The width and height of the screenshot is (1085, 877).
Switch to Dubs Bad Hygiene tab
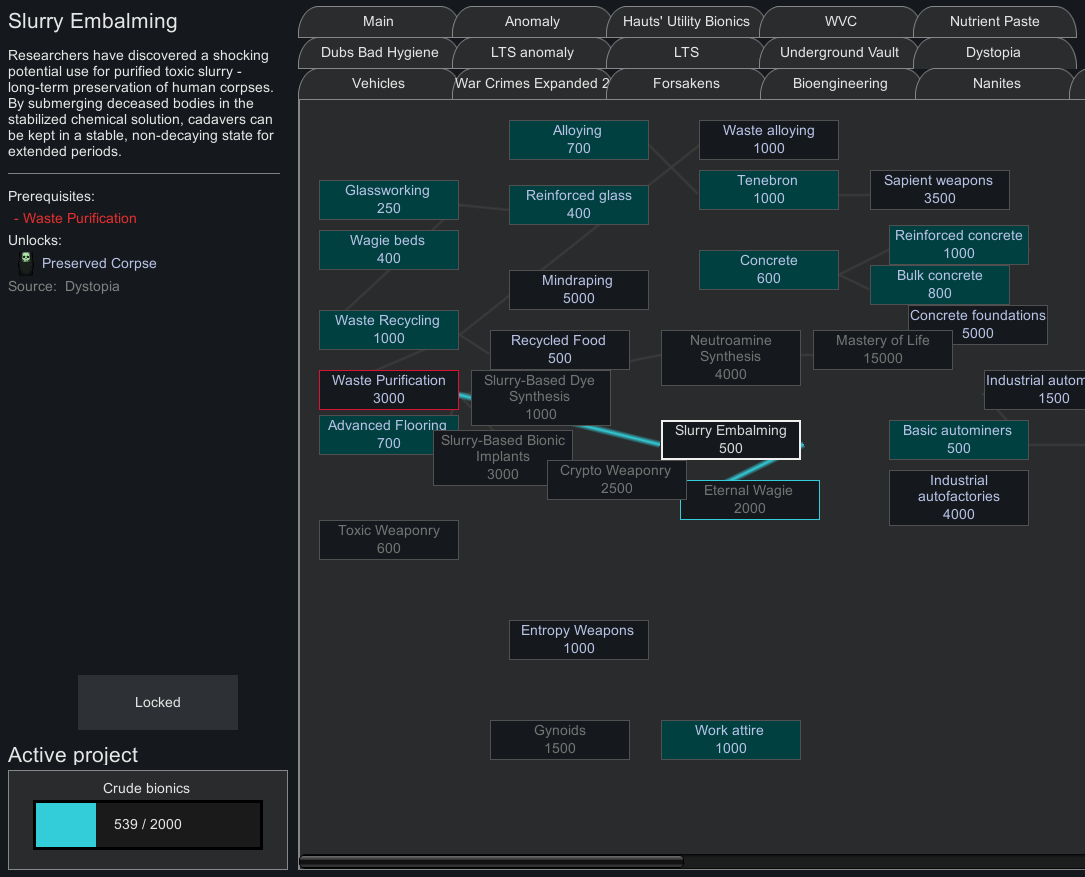(379, 53)
